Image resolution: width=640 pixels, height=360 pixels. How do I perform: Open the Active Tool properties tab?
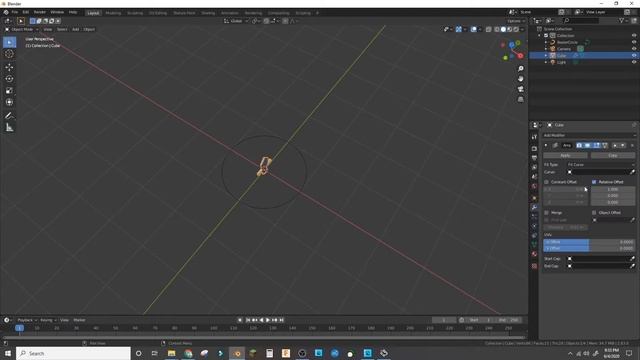[534, 137]
